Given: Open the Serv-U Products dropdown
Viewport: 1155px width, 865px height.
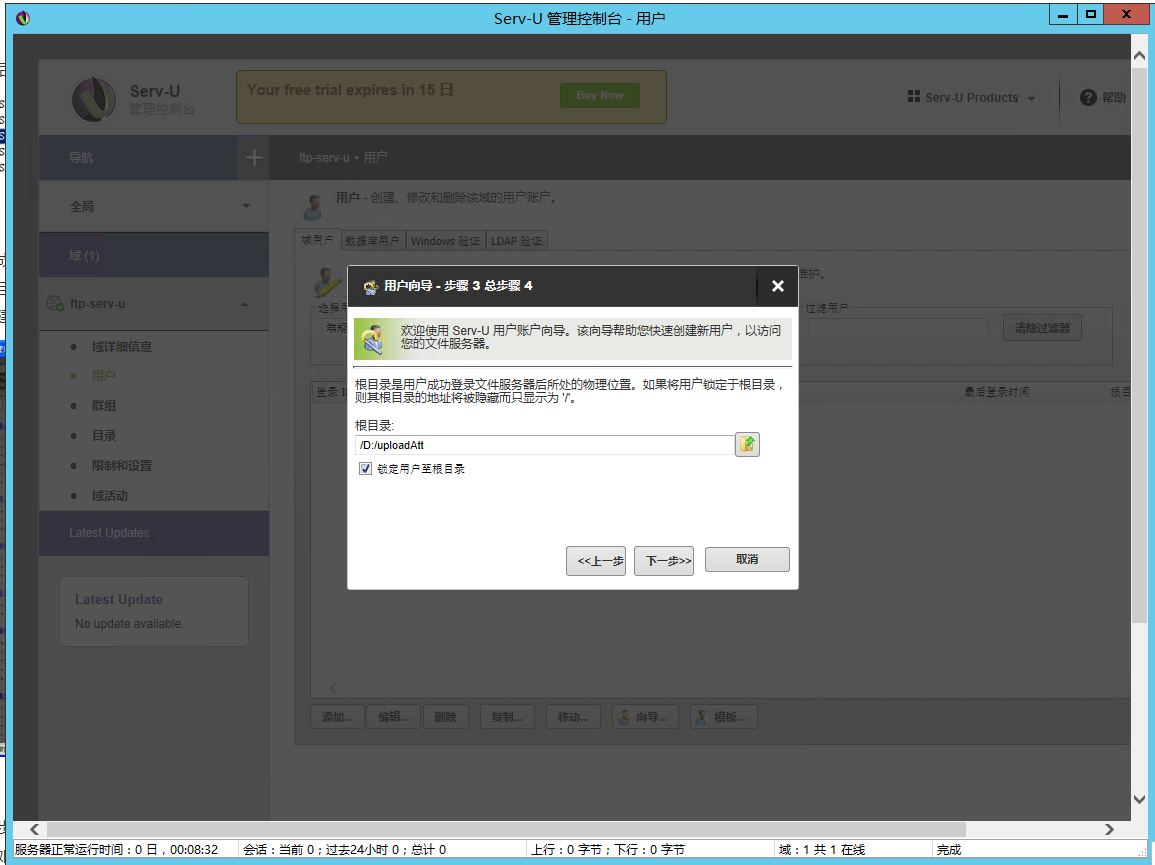Looking at the screenshot, I should [972, 97].
